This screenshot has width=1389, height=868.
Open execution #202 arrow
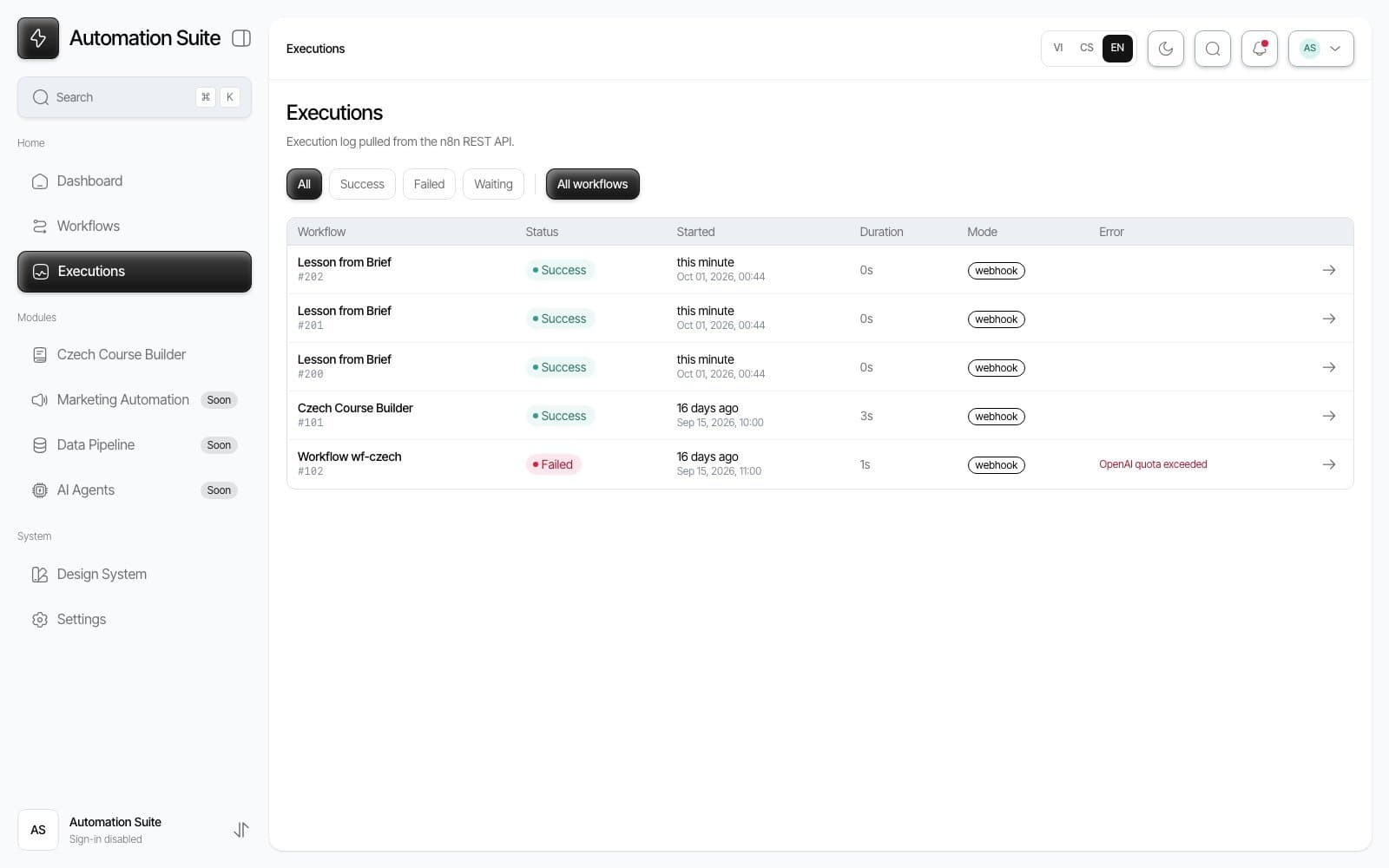[x=1328, y=270]
